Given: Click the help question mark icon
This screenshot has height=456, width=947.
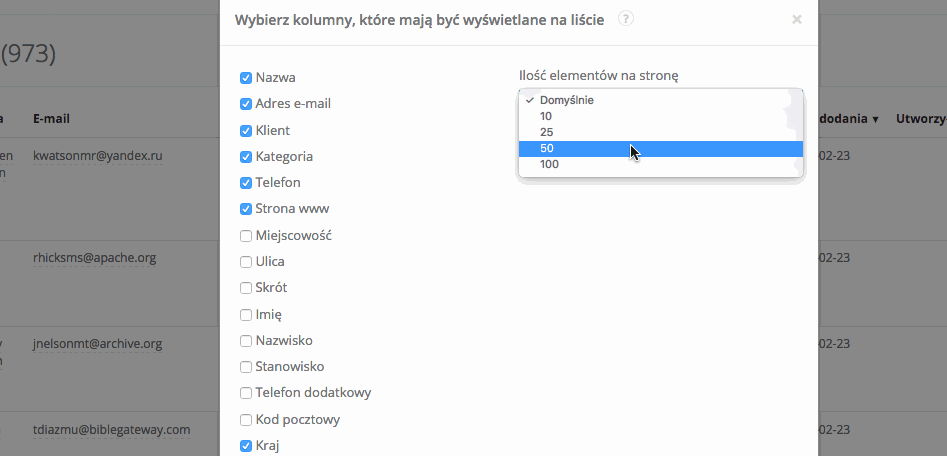Looking at the screenshot, I should click(x=626, y=18).
